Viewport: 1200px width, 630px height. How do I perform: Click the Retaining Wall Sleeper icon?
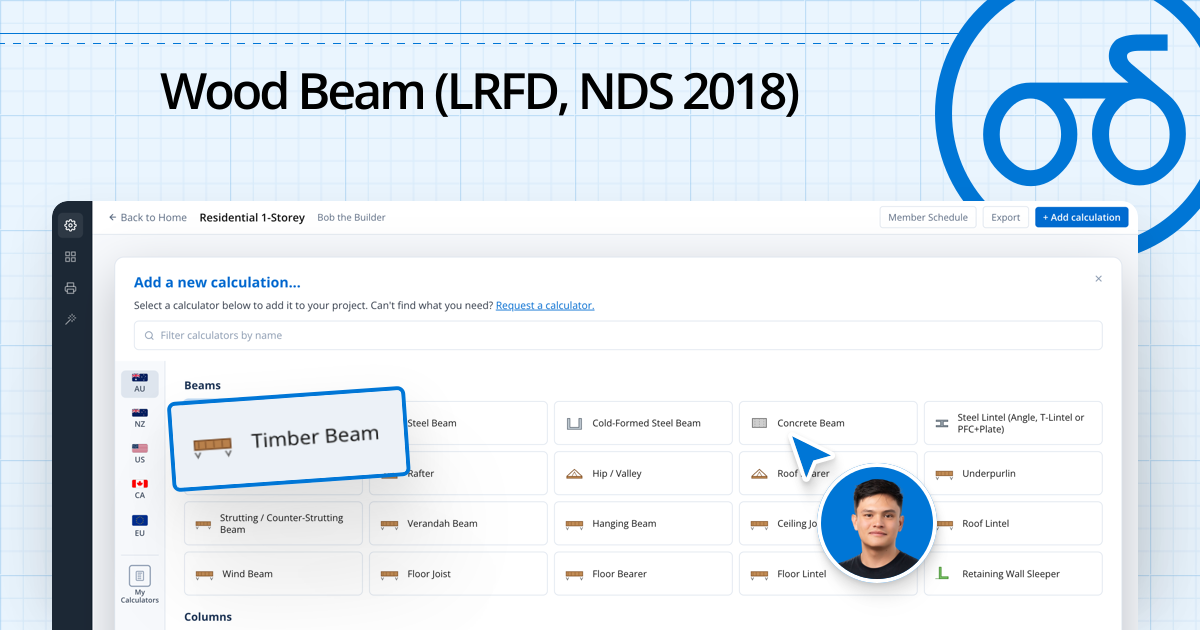point(943,574)
